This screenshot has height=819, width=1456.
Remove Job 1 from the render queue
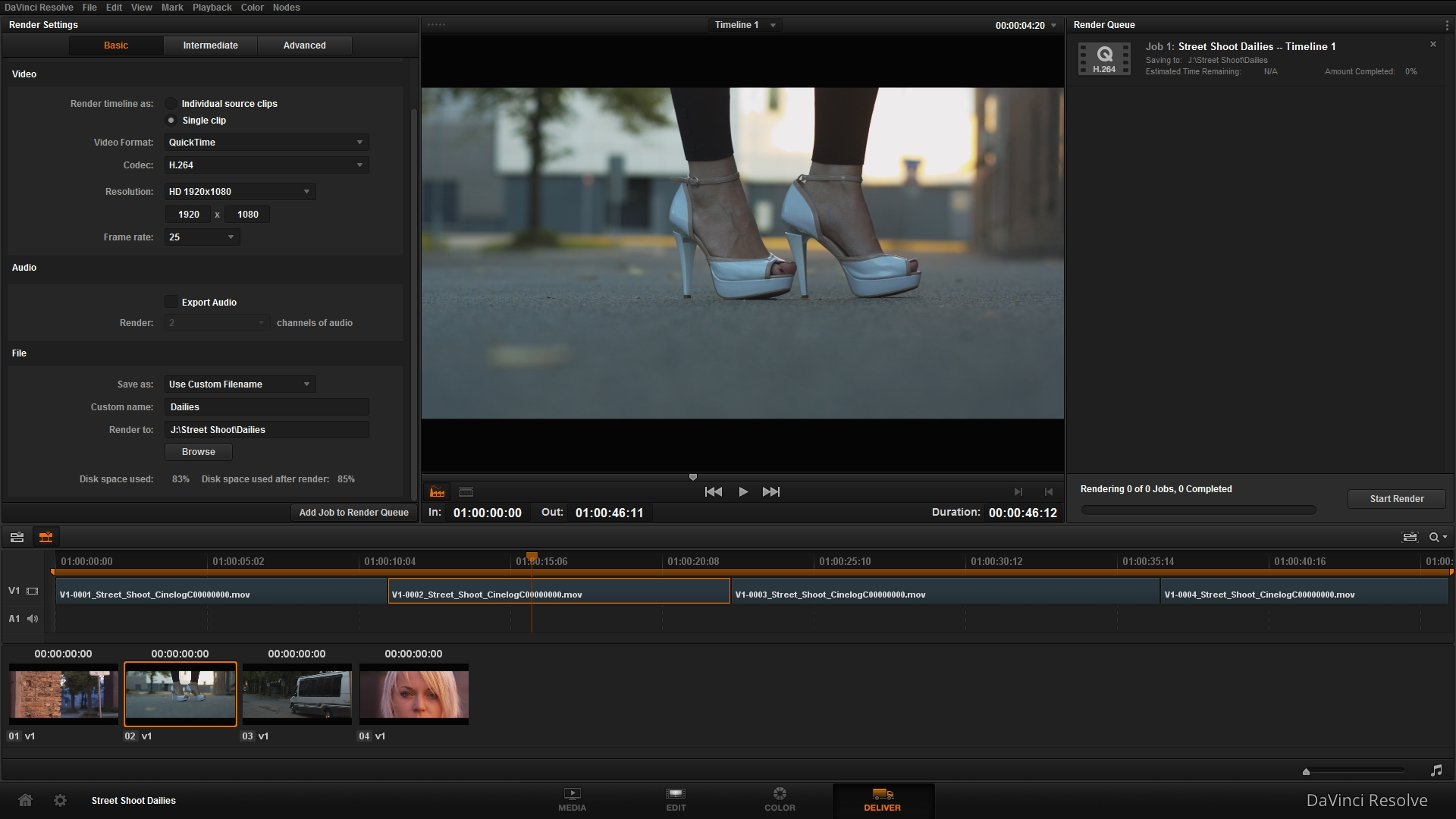1433,45
